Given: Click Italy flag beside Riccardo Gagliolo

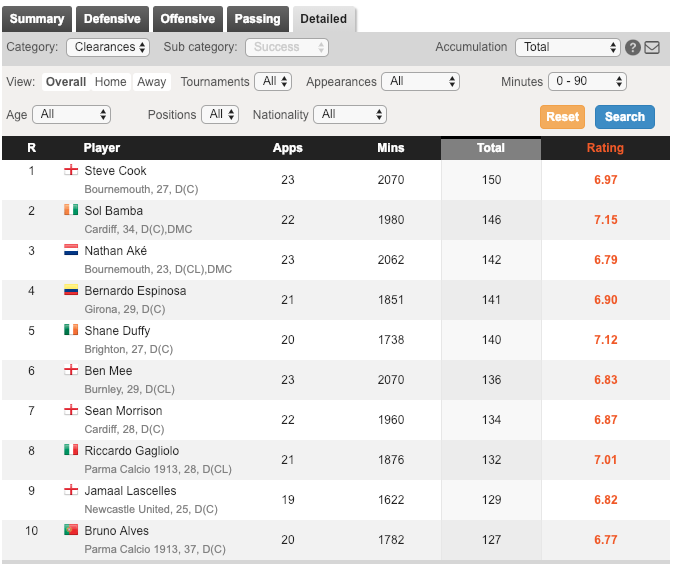Looking at the screenshot, I should [70, 451].
